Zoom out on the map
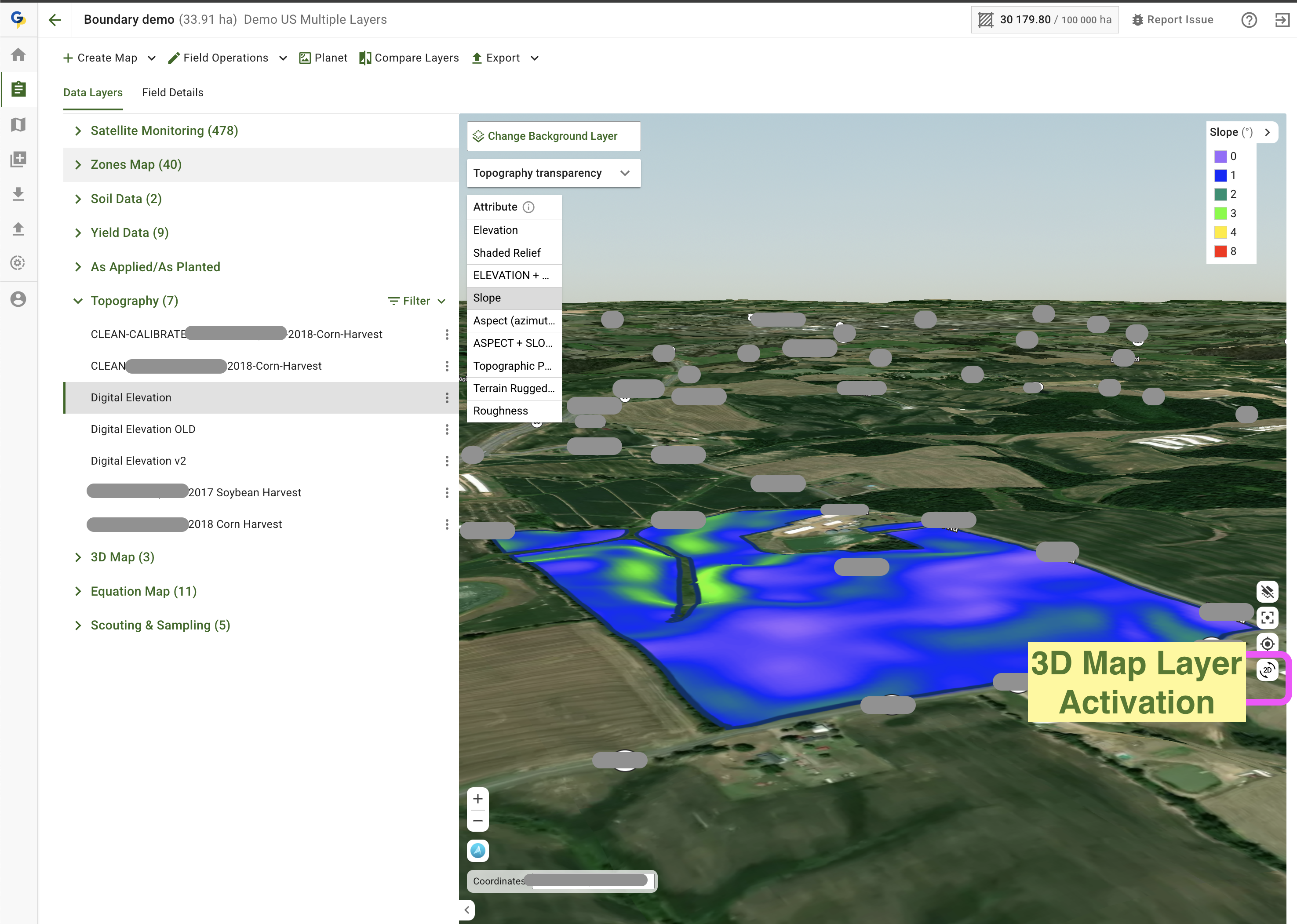 coord(477,821)
